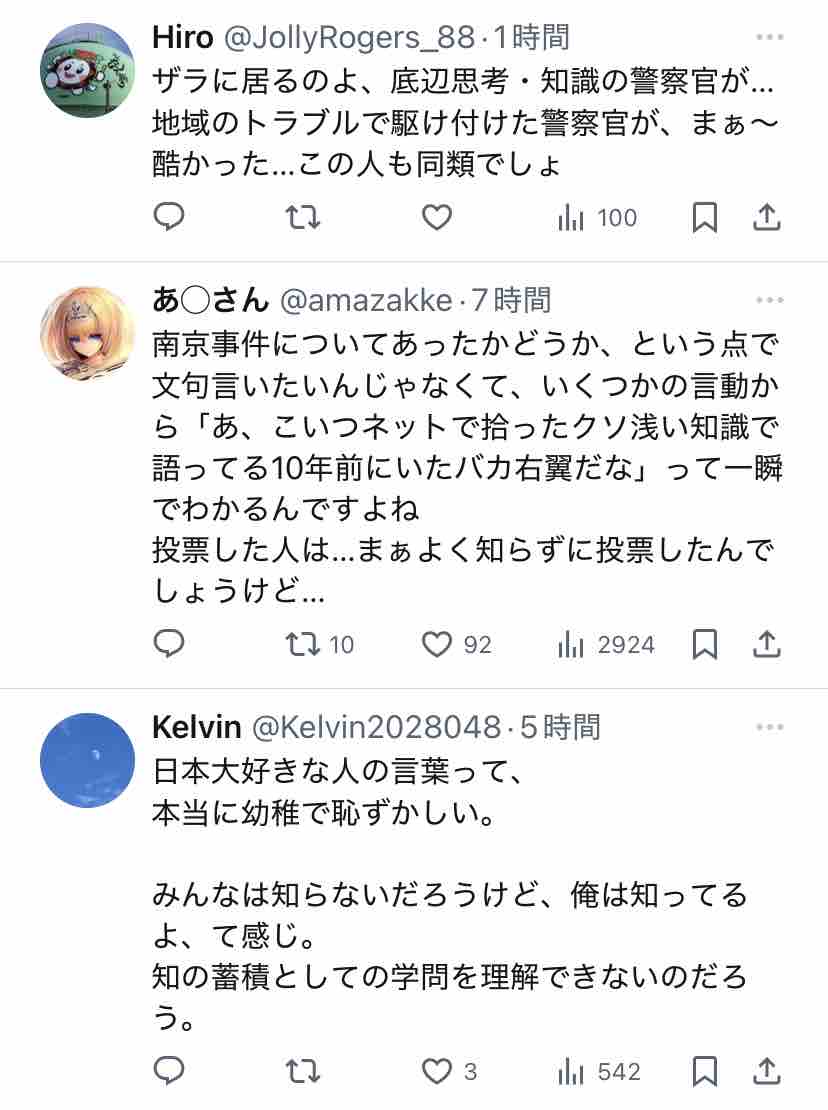828x1110 pixels.
Task: Open the @Kelvin2028048 profile handle
Action: [376, 727]
